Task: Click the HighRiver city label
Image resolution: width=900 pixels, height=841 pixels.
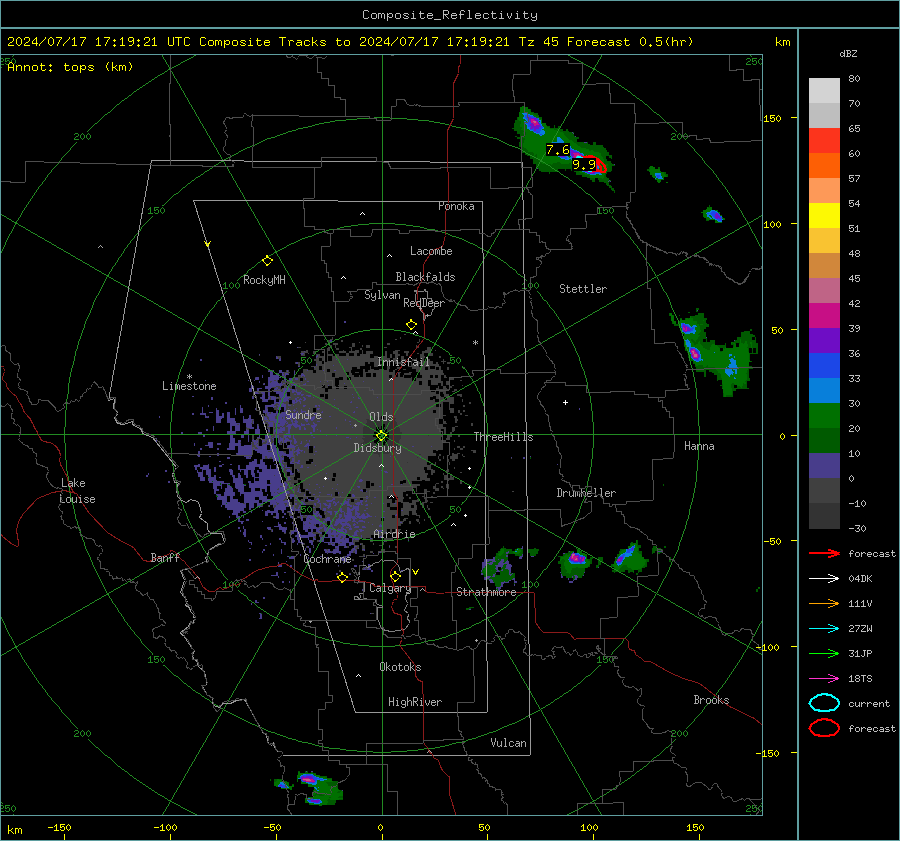Action: (415, 702)
